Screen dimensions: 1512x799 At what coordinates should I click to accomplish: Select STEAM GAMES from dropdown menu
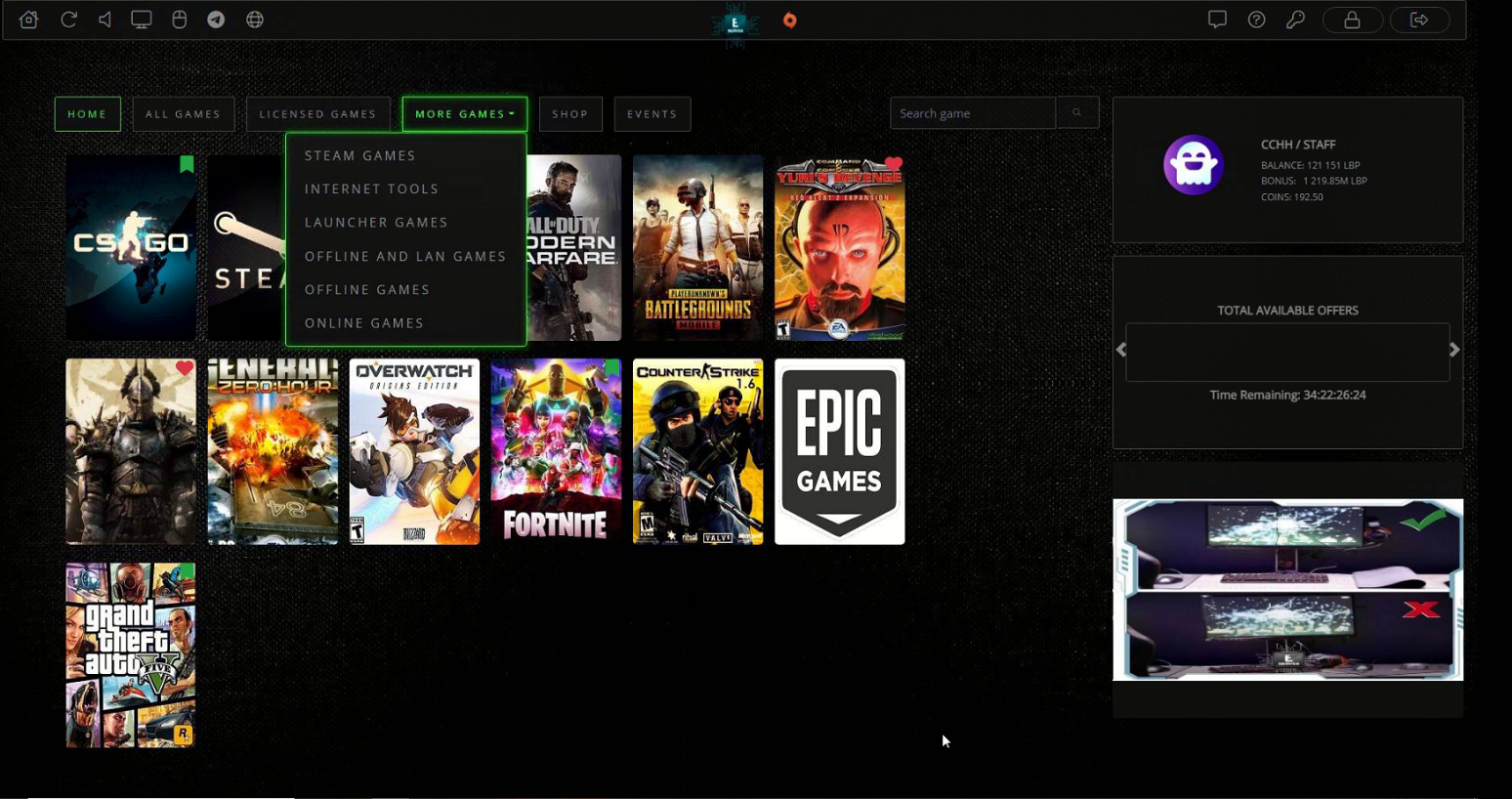point(360,155)
